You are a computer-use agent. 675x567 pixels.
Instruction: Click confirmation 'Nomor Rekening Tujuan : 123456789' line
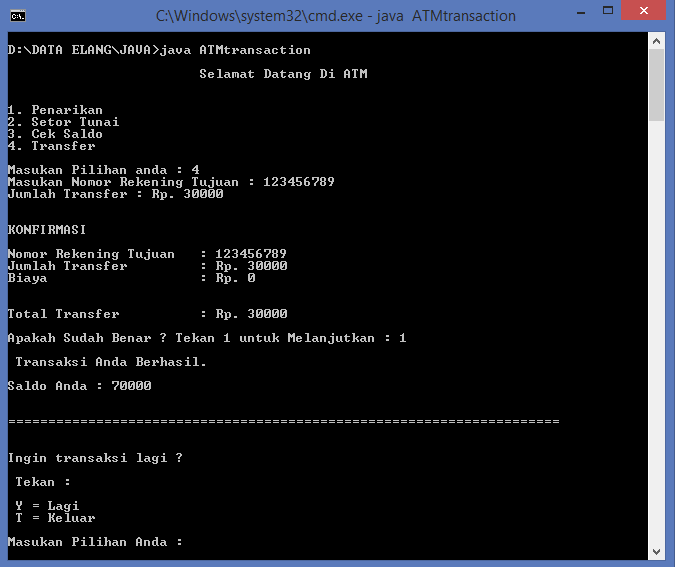[147, 254]
